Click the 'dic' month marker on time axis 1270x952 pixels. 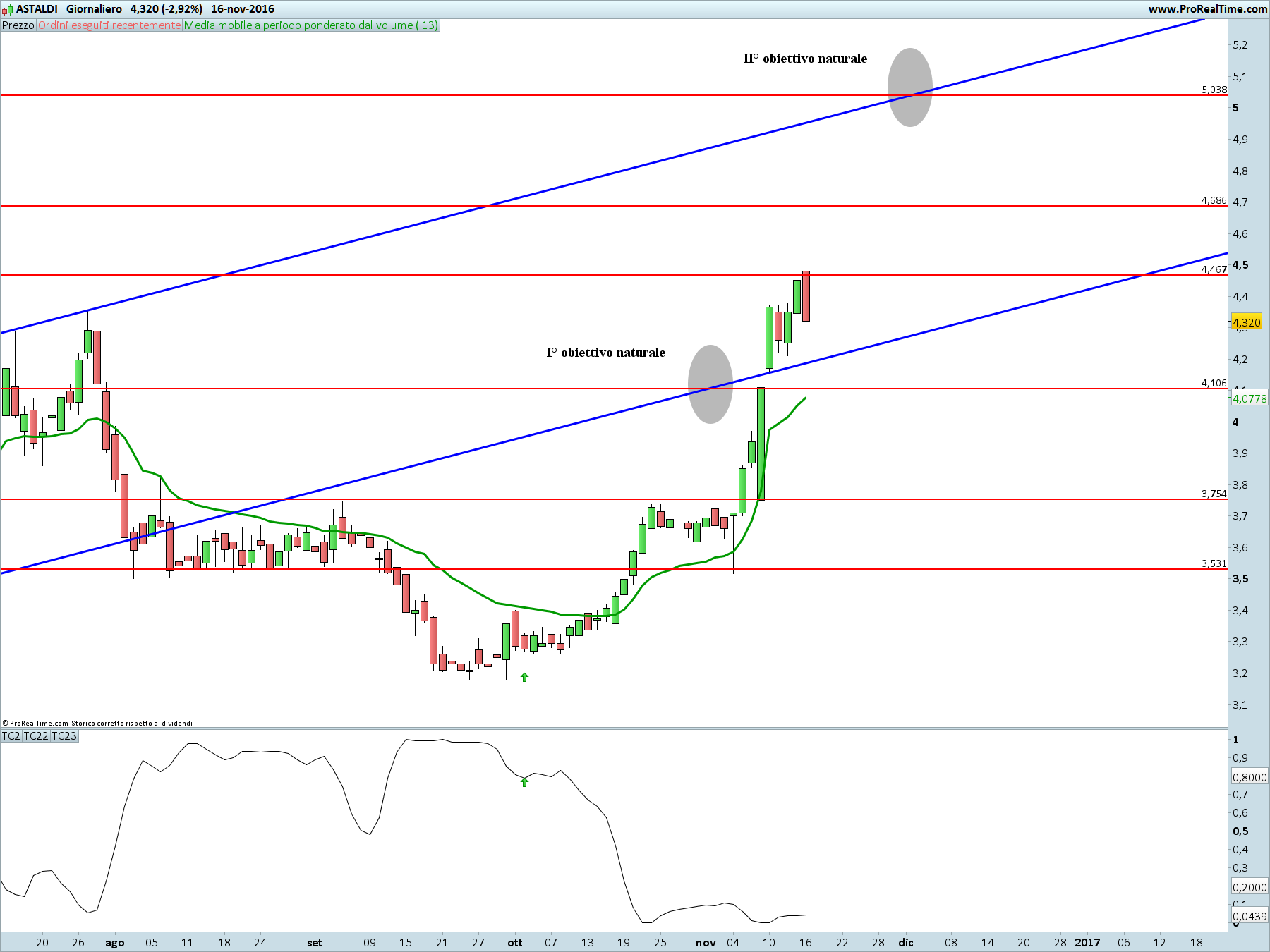pos(906,943)
